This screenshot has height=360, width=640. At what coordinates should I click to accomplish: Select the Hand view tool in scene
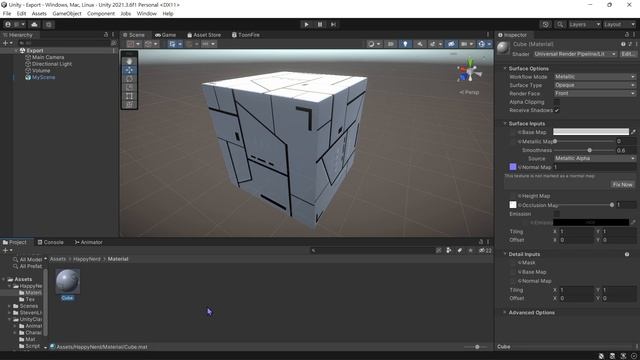coord(129,61)
